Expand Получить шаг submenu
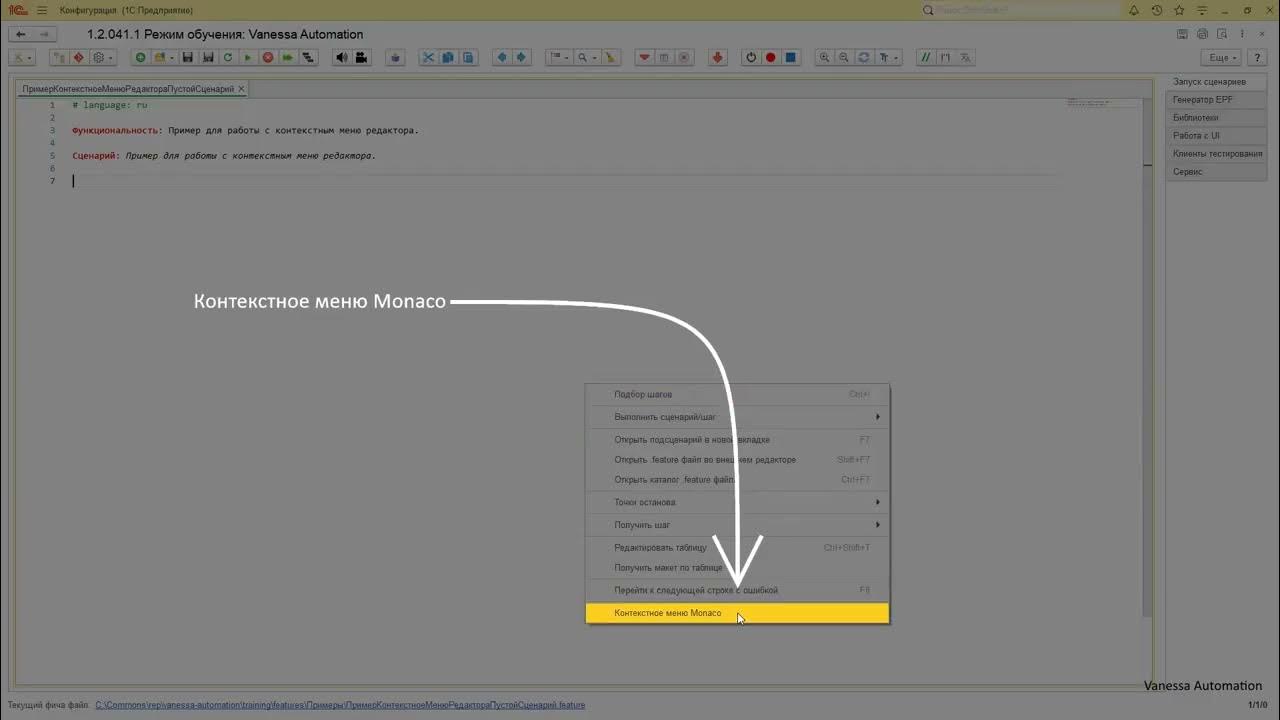The width and height of the screenshot is (1280, 720). [x=737, y=525]
